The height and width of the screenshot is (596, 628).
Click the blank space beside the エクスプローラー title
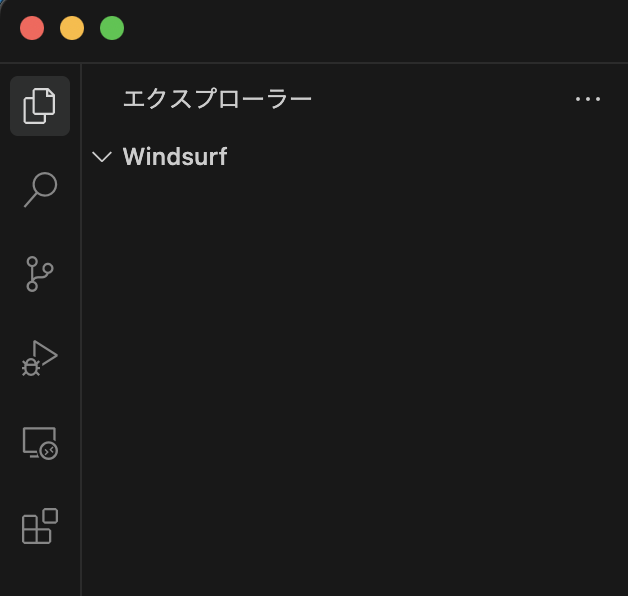click(x=443, y=99)
